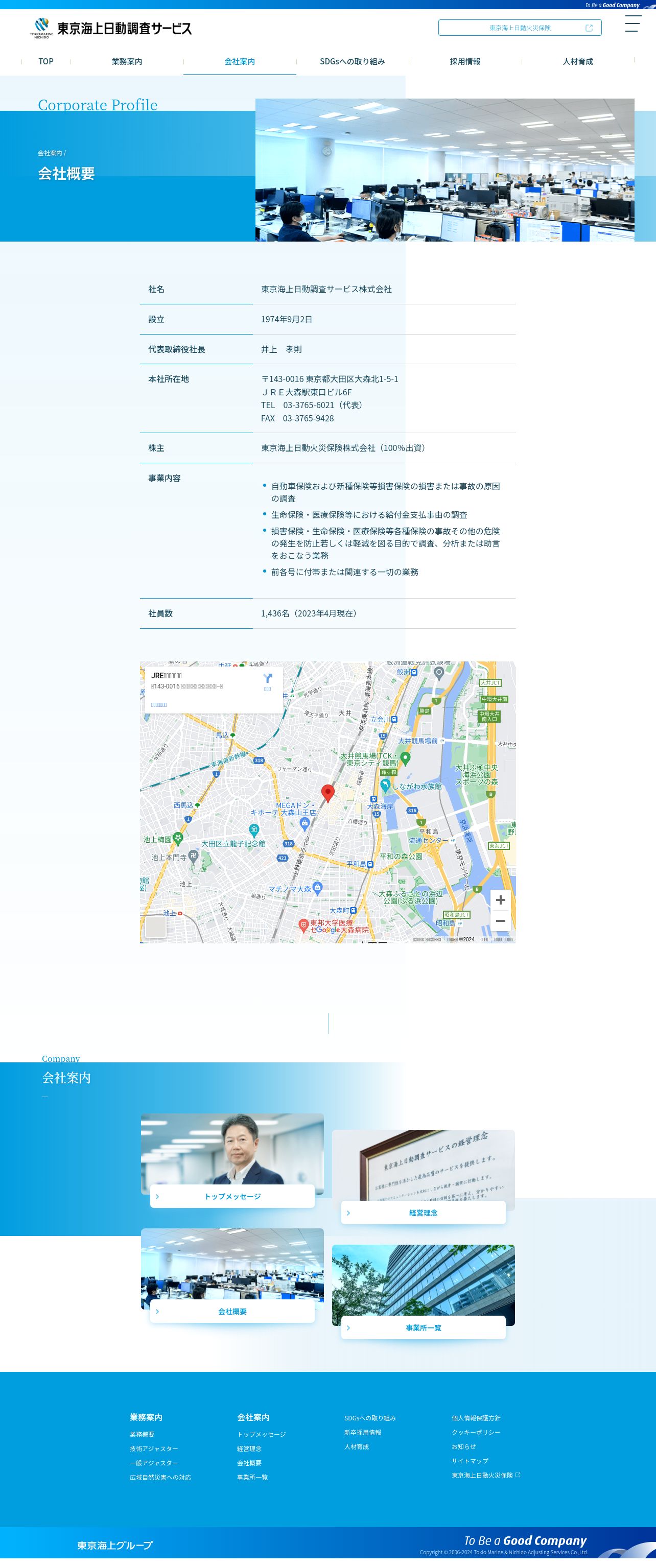Zoom out on the map
656x1568 pixels.
coord(500,921)
